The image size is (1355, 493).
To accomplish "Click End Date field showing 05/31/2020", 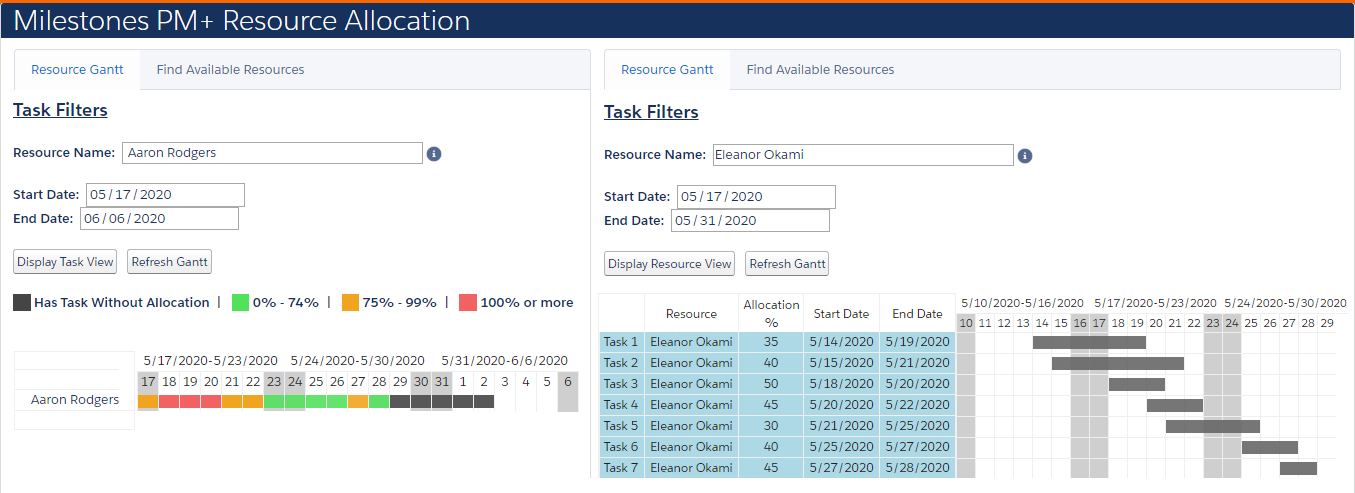I will point(750,221).
